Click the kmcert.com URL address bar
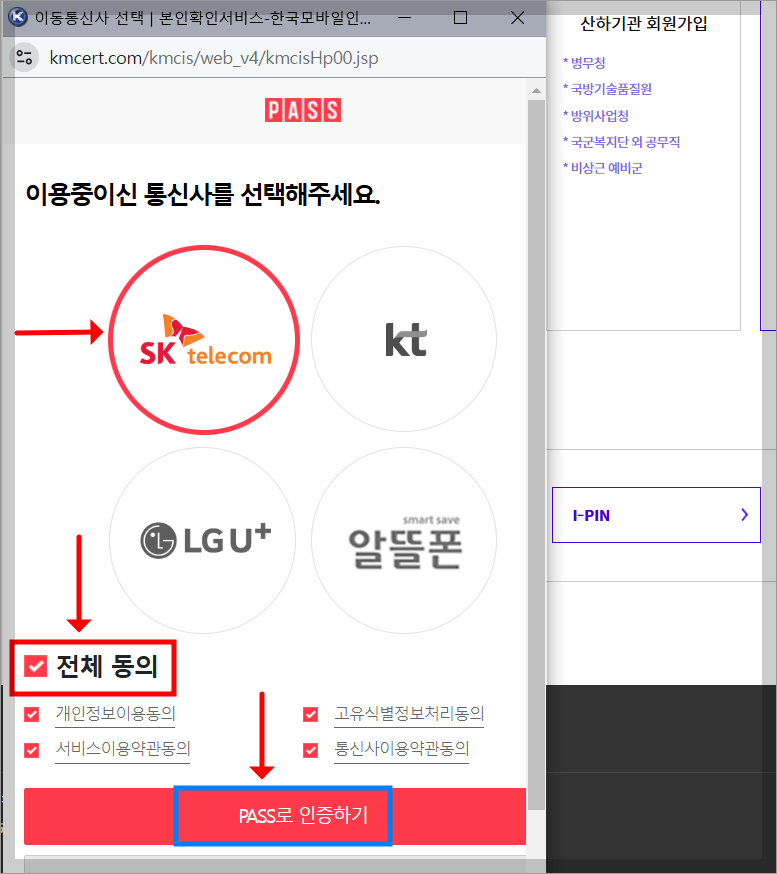This screenshot has height=874, width=777. point(214,57)
